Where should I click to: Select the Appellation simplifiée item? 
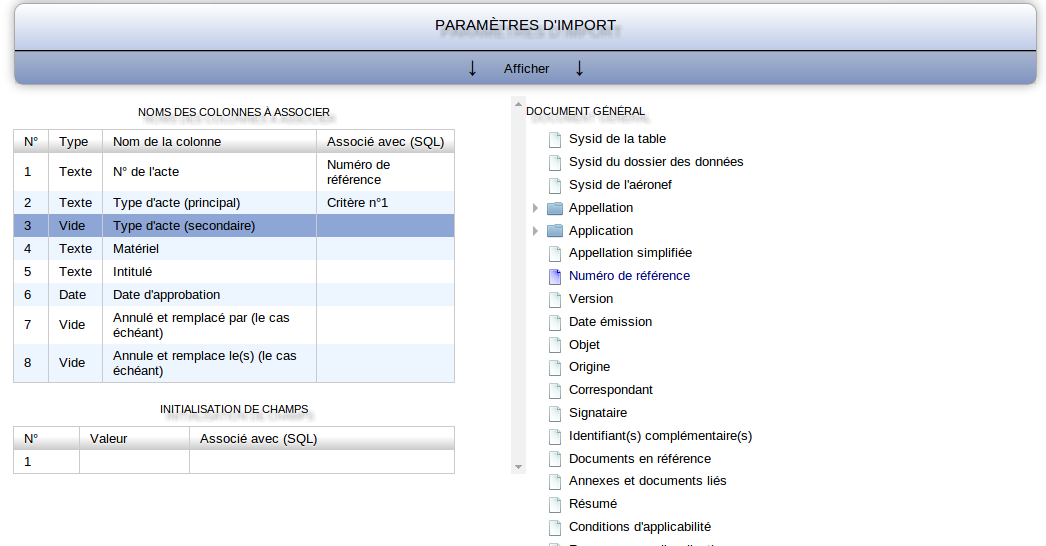(630, 253)
